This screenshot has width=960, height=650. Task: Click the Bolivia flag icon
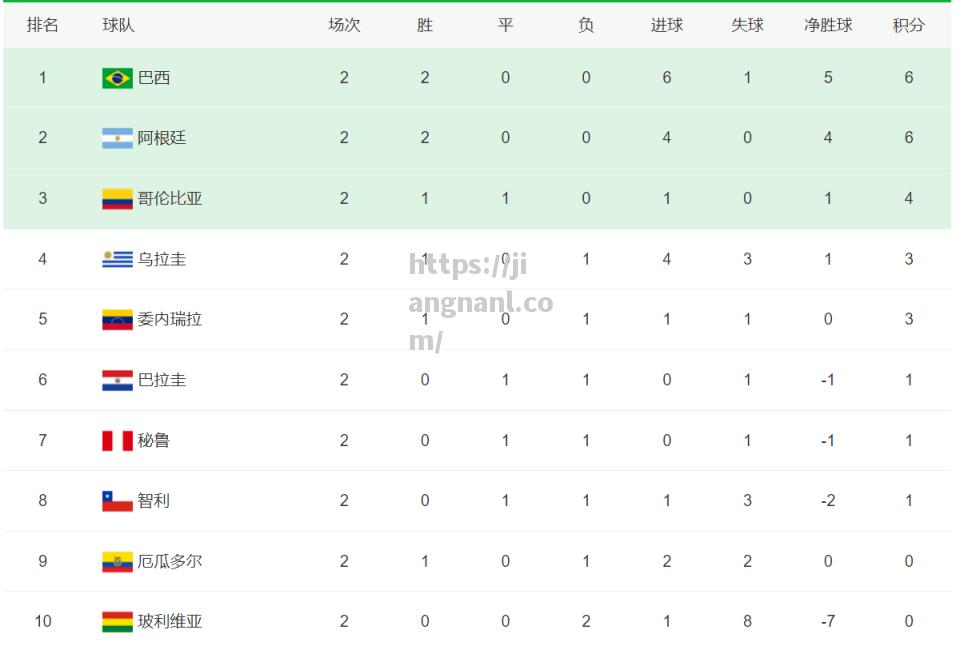117,622
